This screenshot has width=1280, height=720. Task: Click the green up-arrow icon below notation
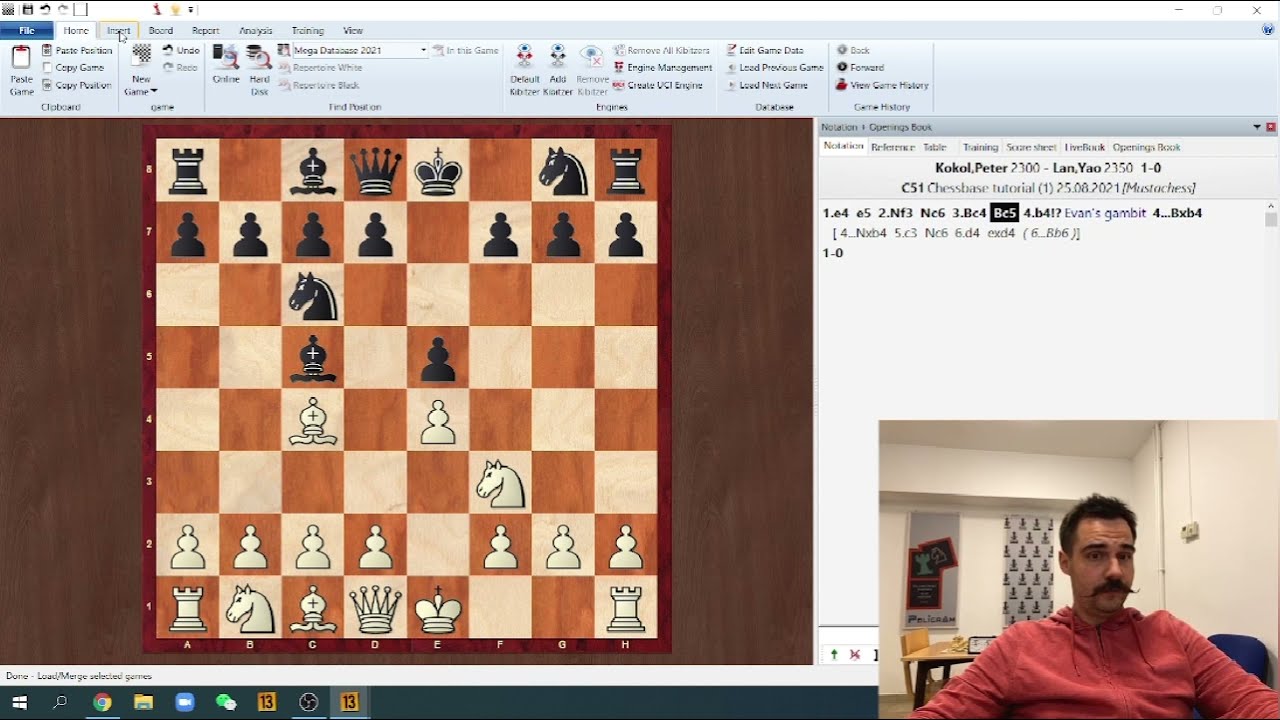(834, 655)
